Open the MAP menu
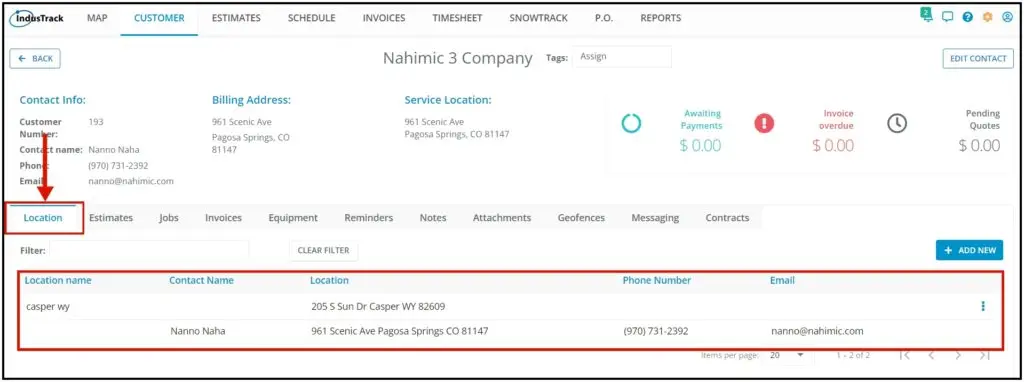This screenshot has width=1024, height=382. point(97,18)
